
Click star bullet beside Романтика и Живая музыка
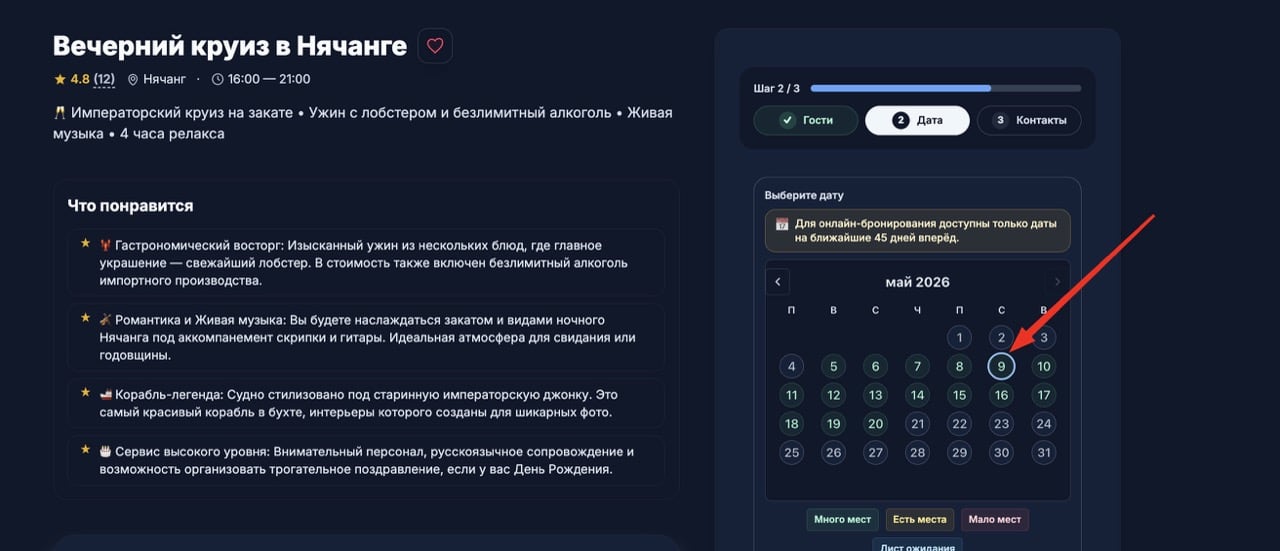pos(86,318)
